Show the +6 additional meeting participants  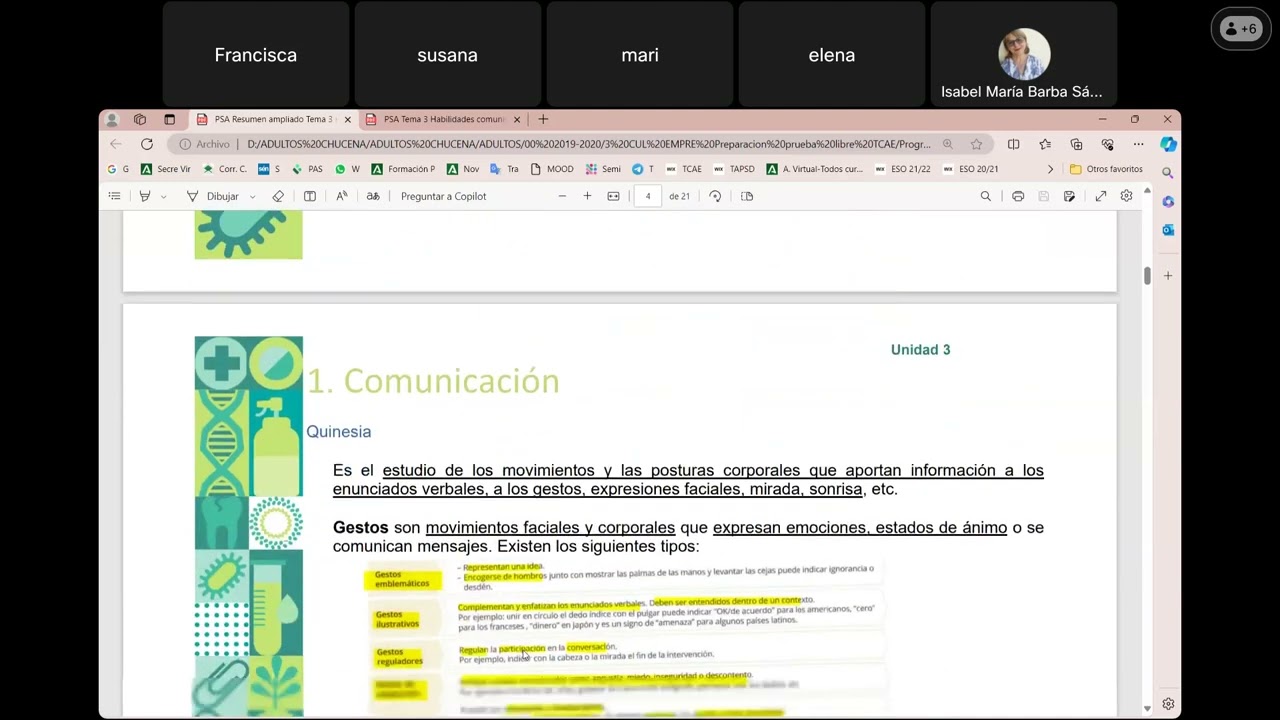coord(1241,29)
